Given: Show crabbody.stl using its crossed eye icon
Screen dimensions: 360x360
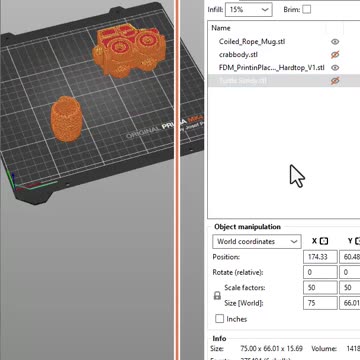Looking at the screenshot, I should pos(335,54).
